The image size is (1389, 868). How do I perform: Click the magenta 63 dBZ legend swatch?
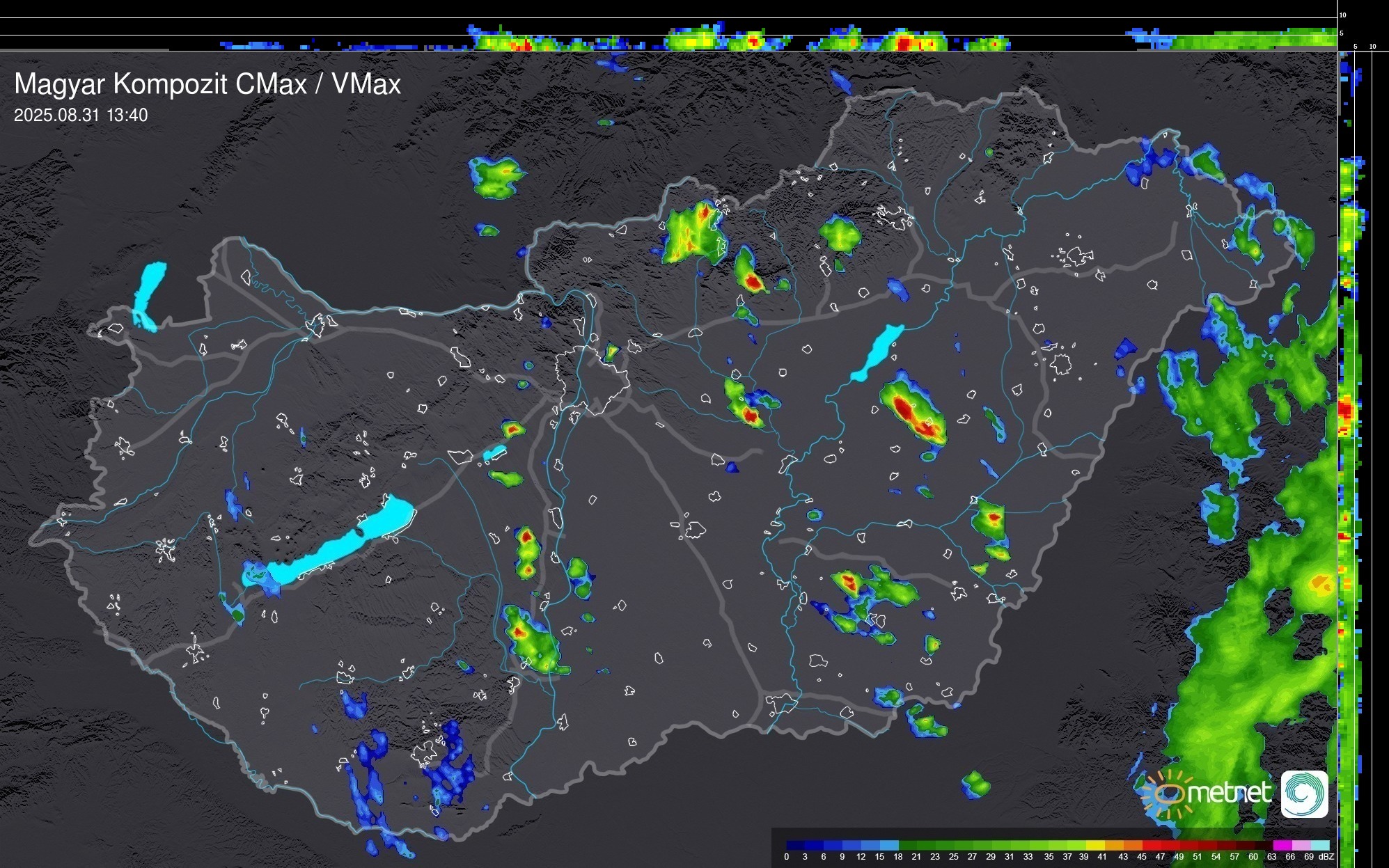click(1282, 845)
